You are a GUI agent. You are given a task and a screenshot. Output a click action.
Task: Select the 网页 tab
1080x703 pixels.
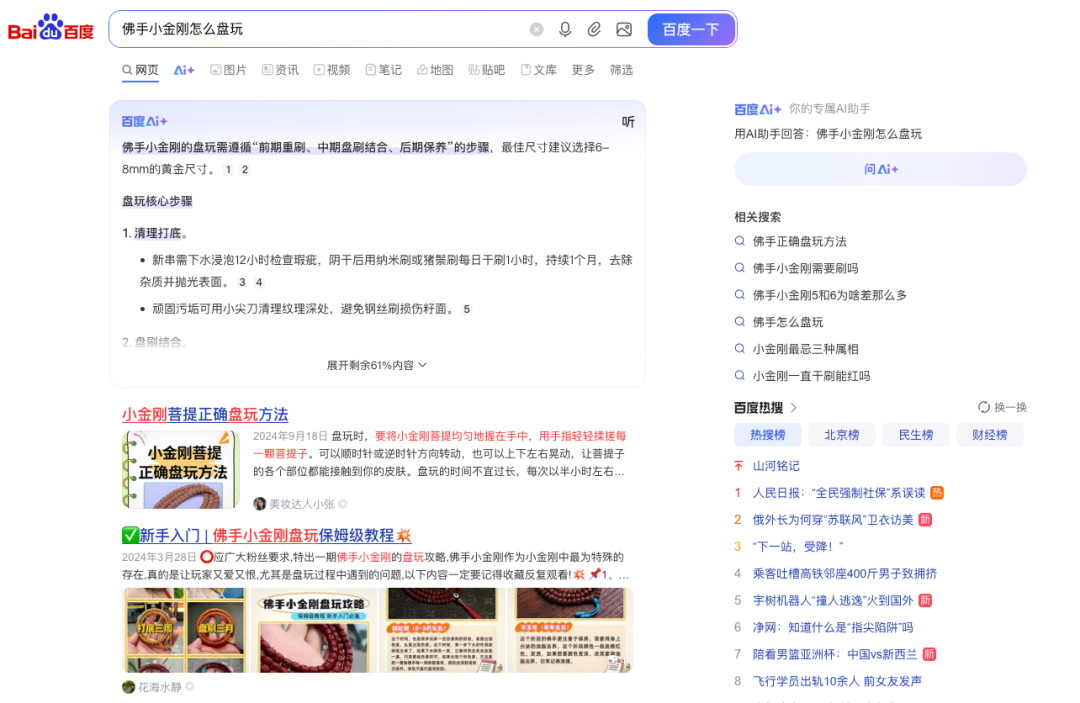pos(141,70)
